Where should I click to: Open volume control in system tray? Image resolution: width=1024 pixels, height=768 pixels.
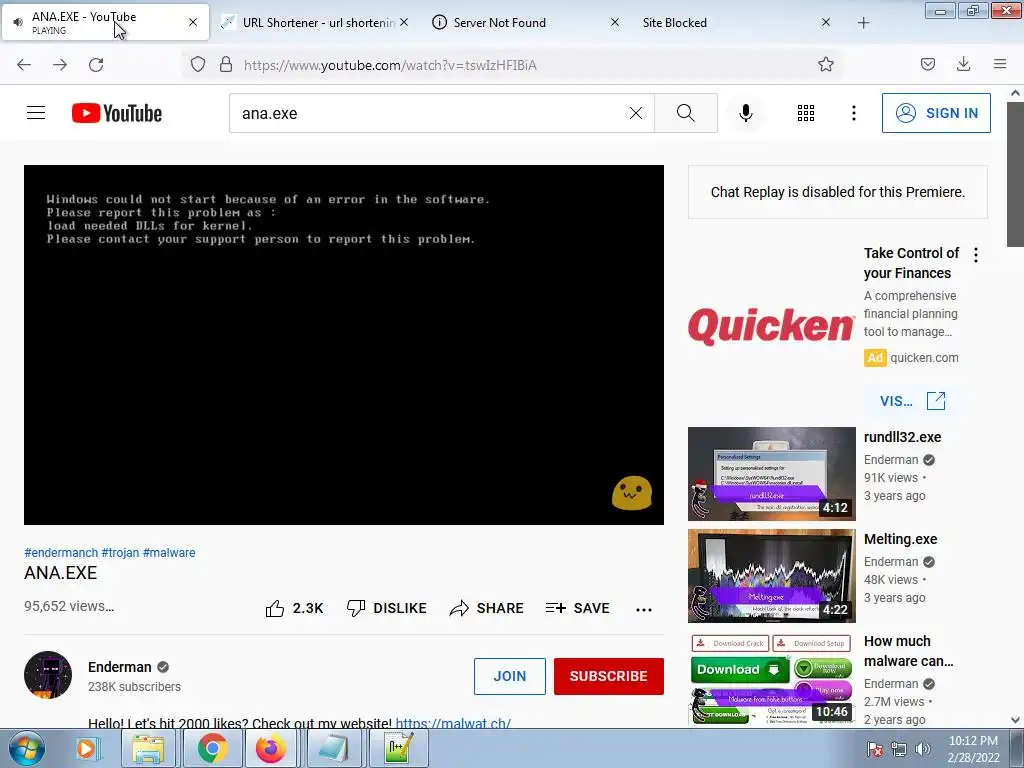coord(922,749)
